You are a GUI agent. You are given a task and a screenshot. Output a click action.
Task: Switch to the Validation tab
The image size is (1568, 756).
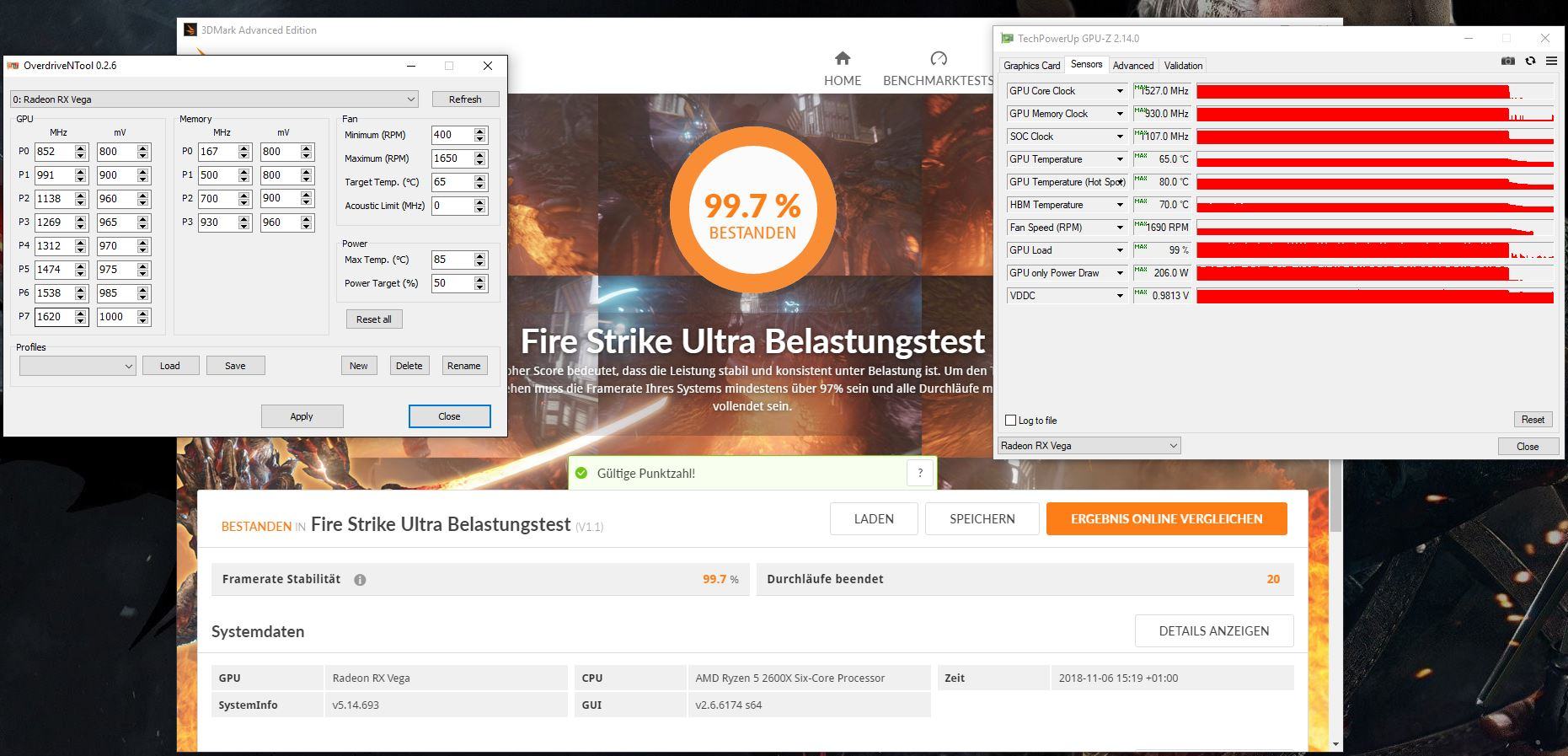tap(1183, 66)
